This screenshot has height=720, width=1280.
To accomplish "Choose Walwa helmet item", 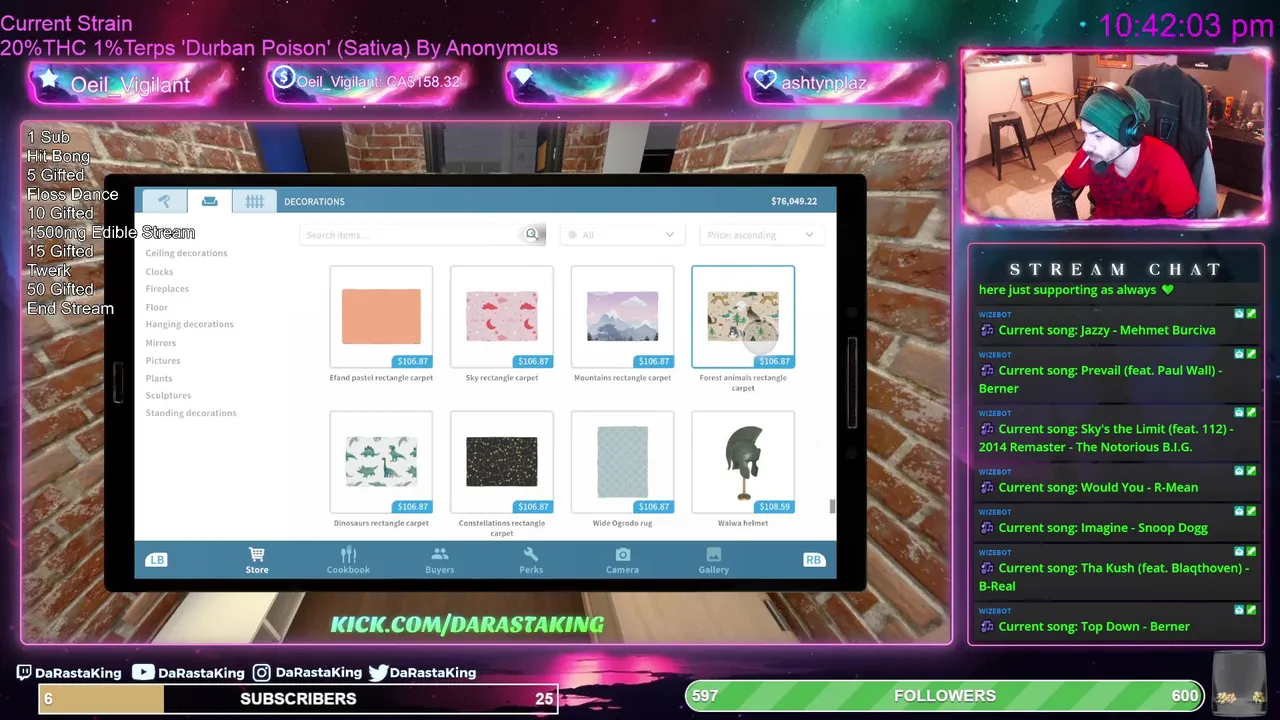I will 743,462.
